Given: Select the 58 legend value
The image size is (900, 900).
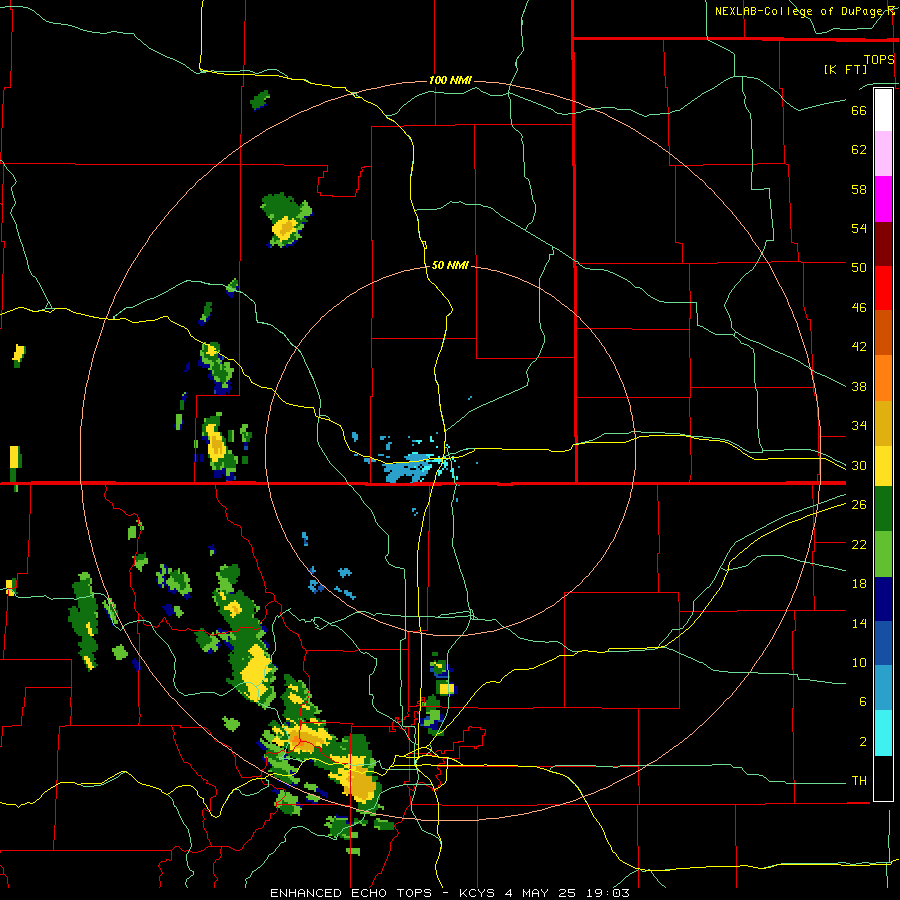Looking at the screenshot, I should click(x=859, y=189).
